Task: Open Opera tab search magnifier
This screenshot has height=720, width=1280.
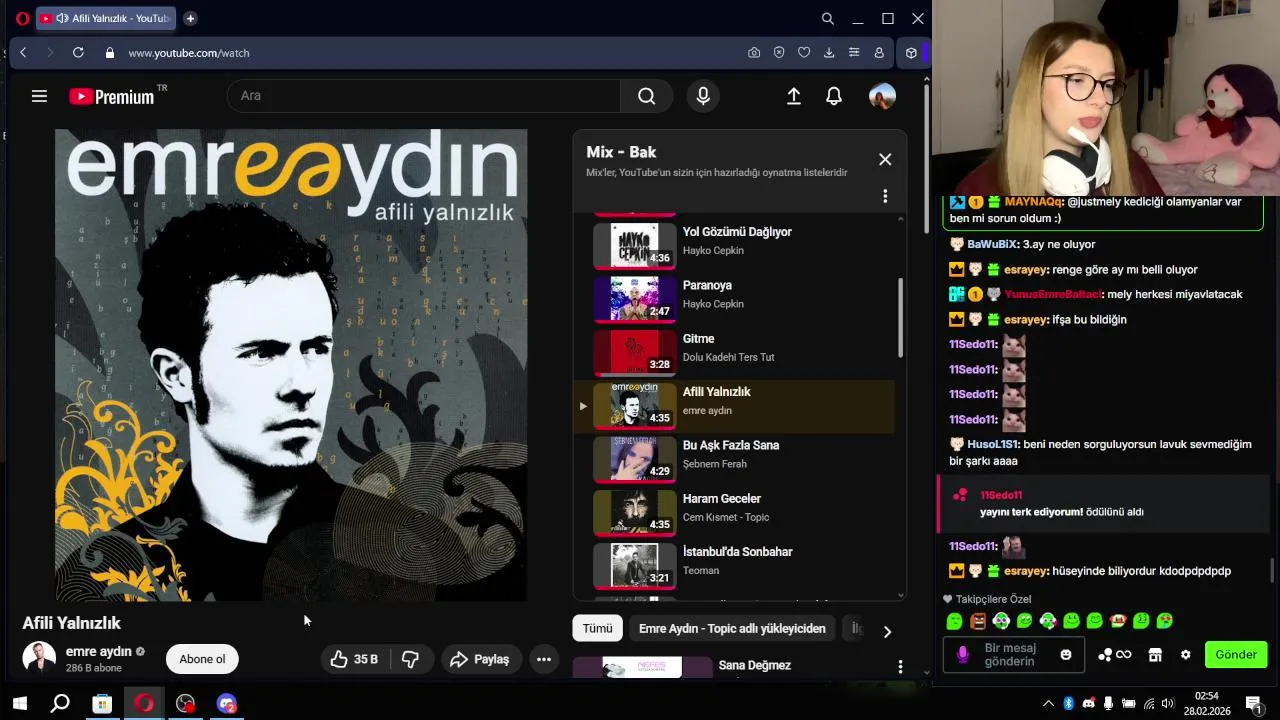Action: click(828, 18)
